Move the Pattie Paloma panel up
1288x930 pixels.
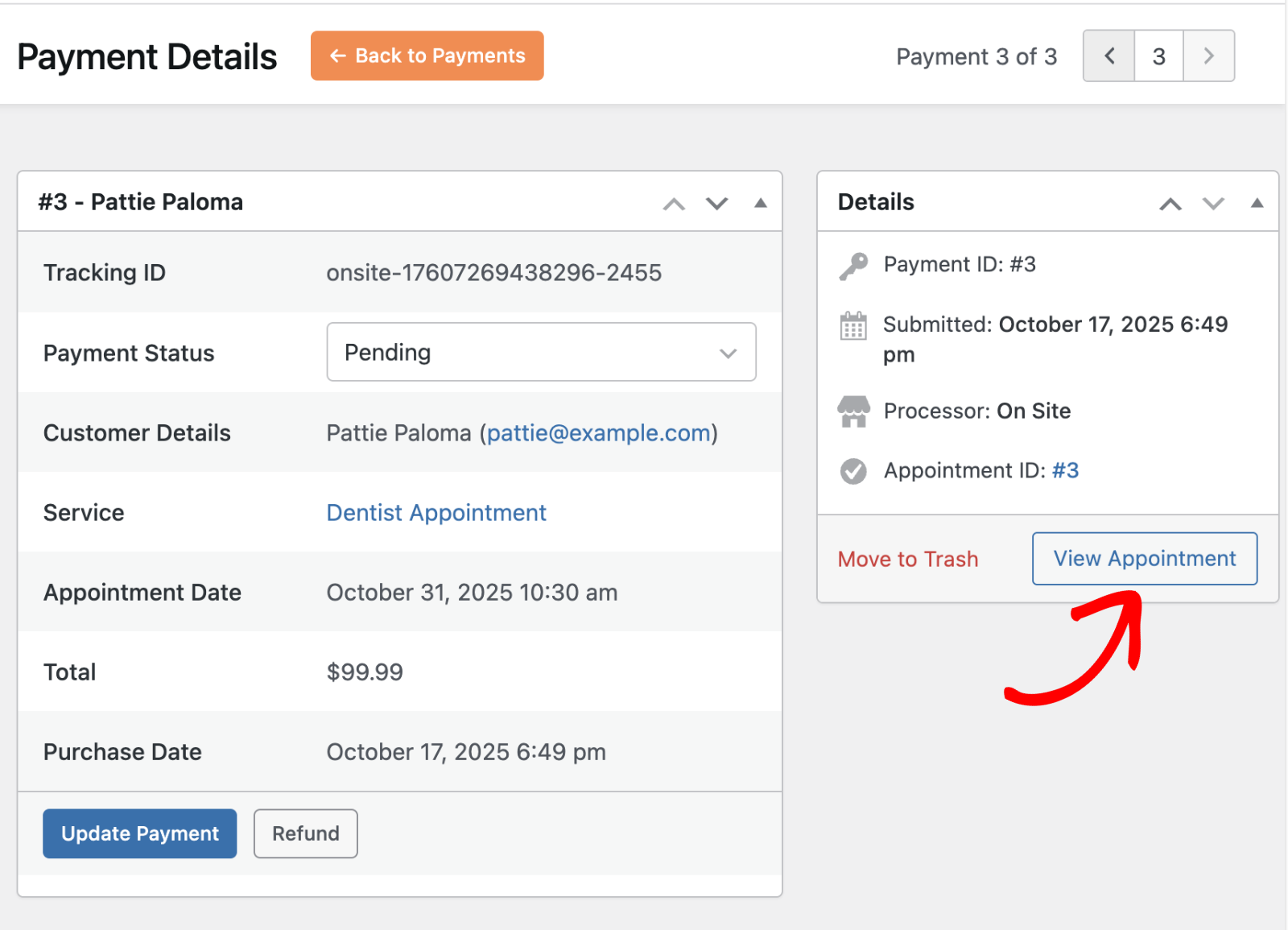[x=674, y=204]
